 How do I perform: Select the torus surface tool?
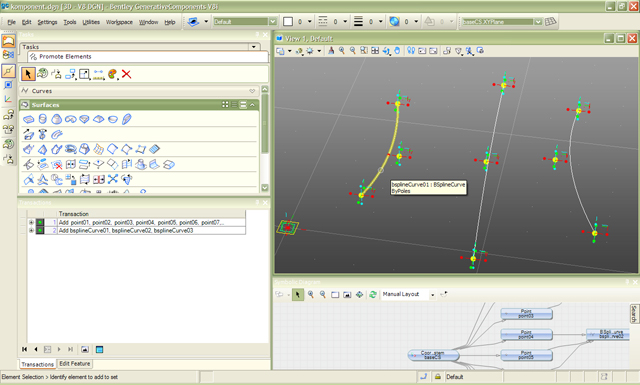coord(71,119)
